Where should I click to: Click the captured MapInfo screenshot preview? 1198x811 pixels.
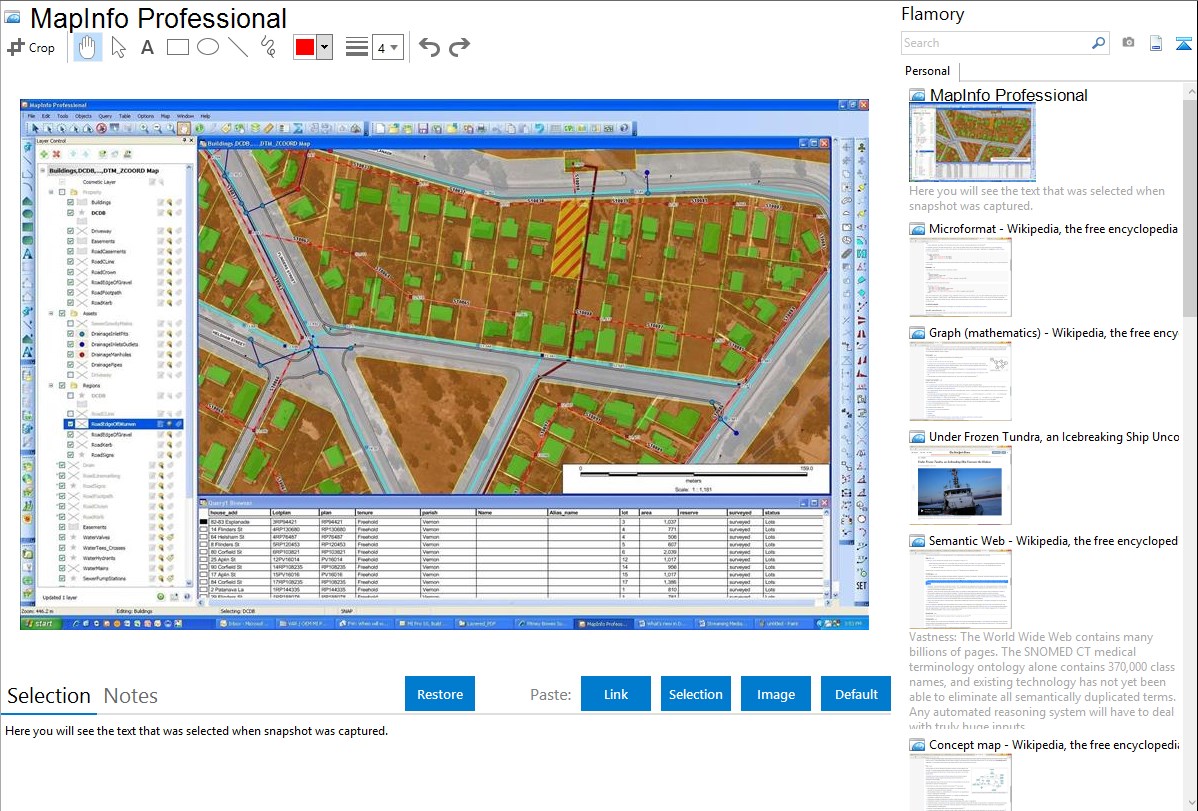point(445,364)
